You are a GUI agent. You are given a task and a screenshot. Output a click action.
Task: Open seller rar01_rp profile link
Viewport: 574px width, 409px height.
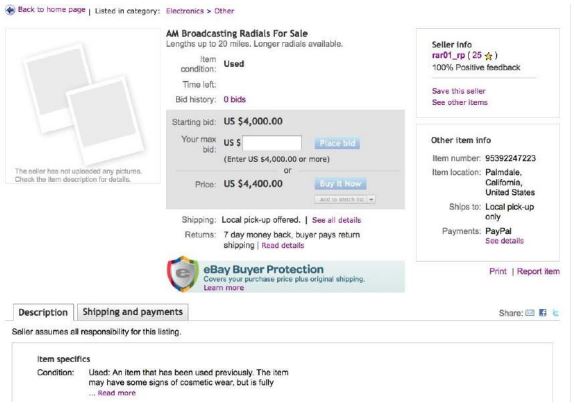coord(448,55)
